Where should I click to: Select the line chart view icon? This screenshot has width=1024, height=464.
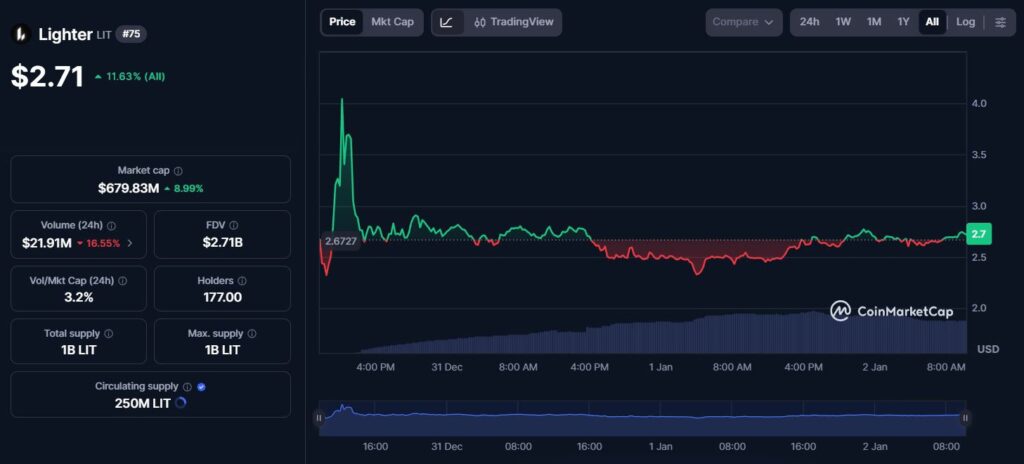click(447, 22)
